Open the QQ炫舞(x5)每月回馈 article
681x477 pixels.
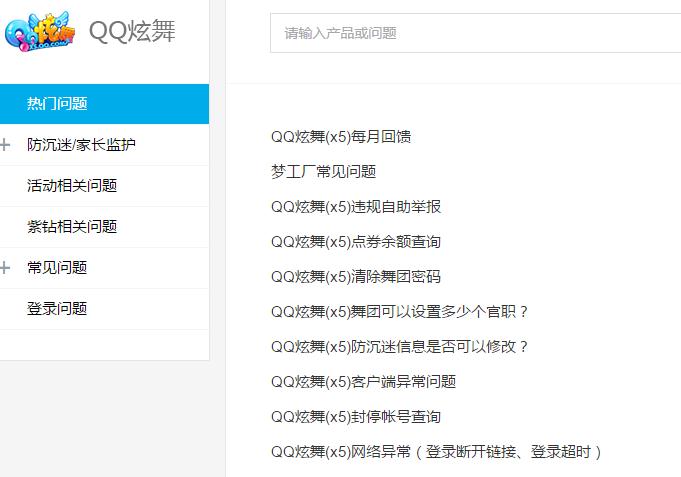[341, 137]
